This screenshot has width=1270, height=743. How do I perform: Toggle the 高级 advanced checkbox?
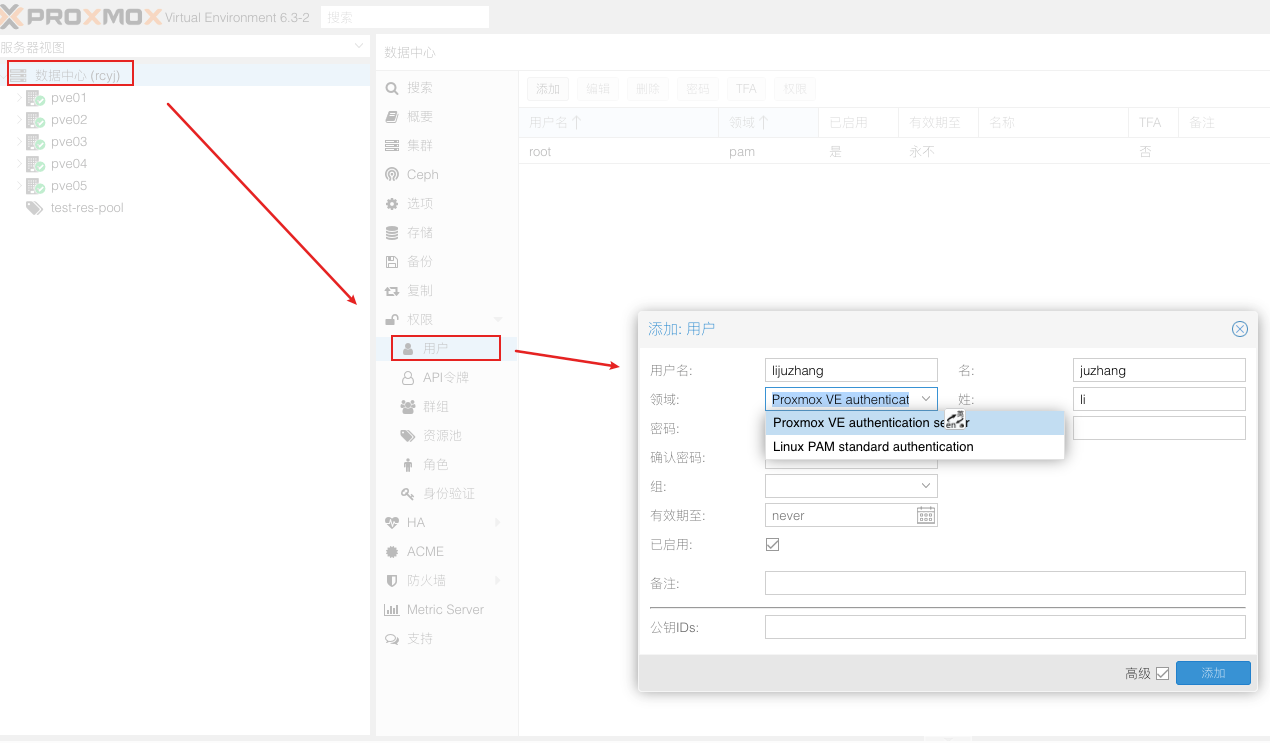pos(1162,674)
